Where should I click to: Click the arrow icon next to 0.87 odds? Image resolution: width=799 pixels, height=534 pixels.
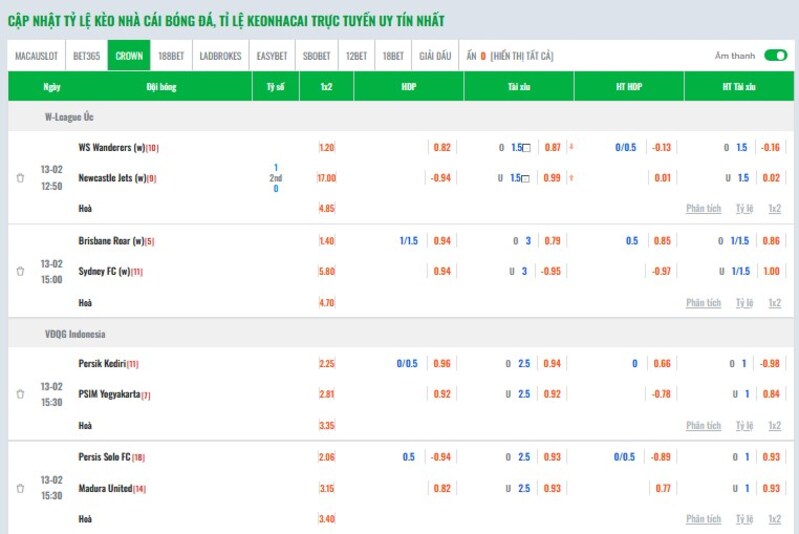pos(571,147)
